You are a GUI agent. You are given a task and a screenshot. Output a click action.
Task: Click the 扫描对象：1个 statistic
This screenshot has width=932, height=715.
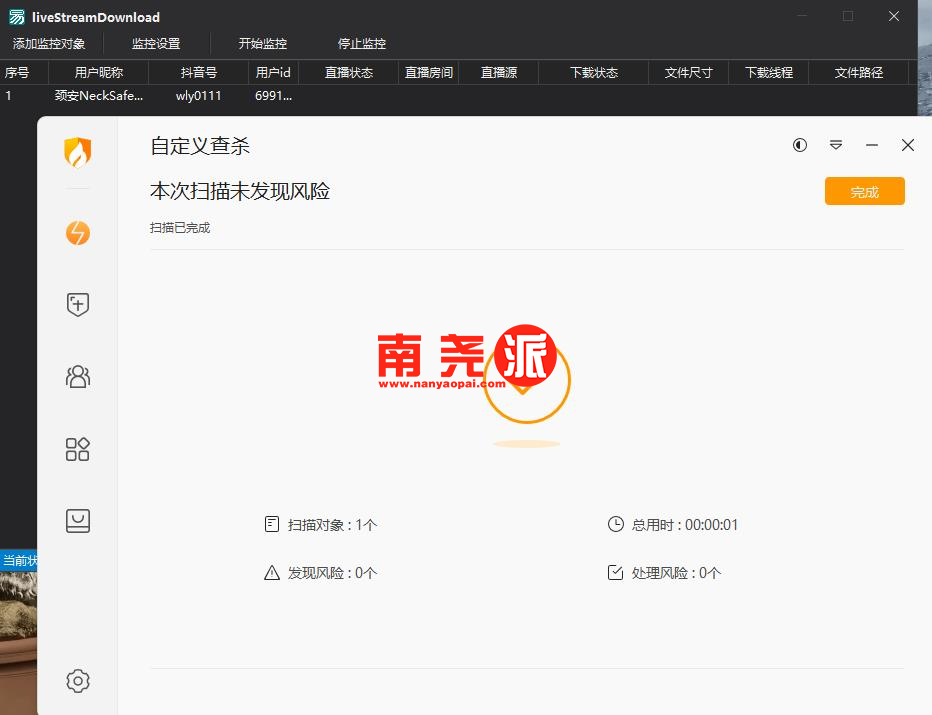coord(320,525)
